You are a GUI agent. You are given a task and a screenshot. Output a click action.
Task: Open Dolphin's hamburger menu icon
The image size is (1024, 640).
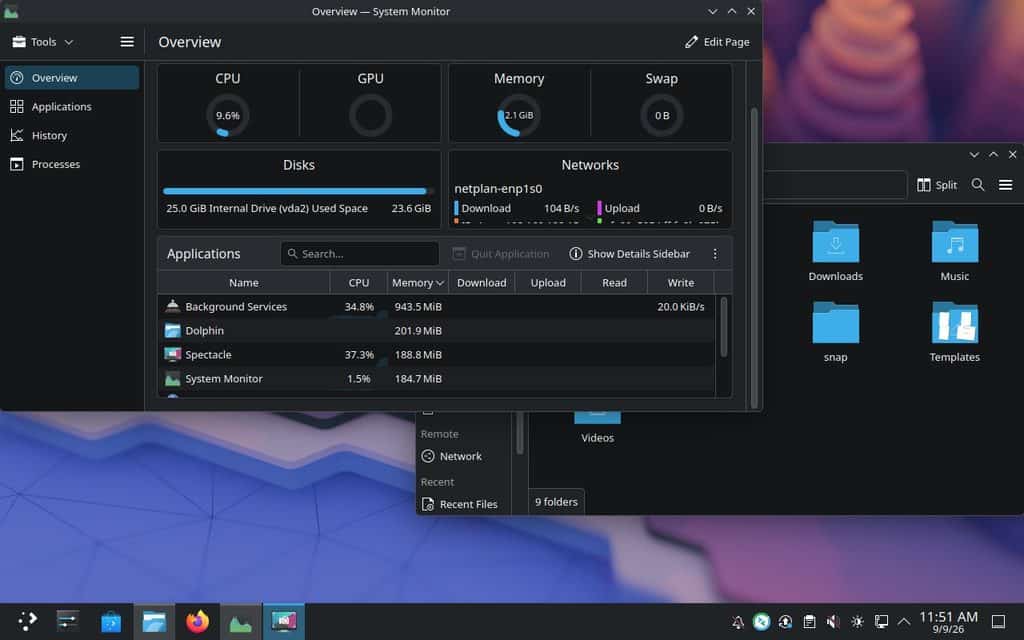tap(1006, 185)
